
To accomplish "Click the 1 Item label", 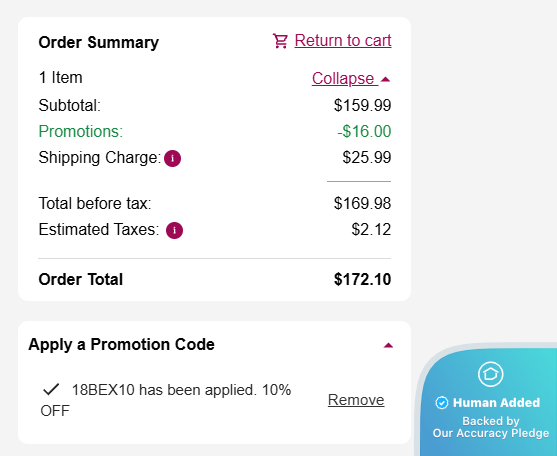I will (60, 77).
